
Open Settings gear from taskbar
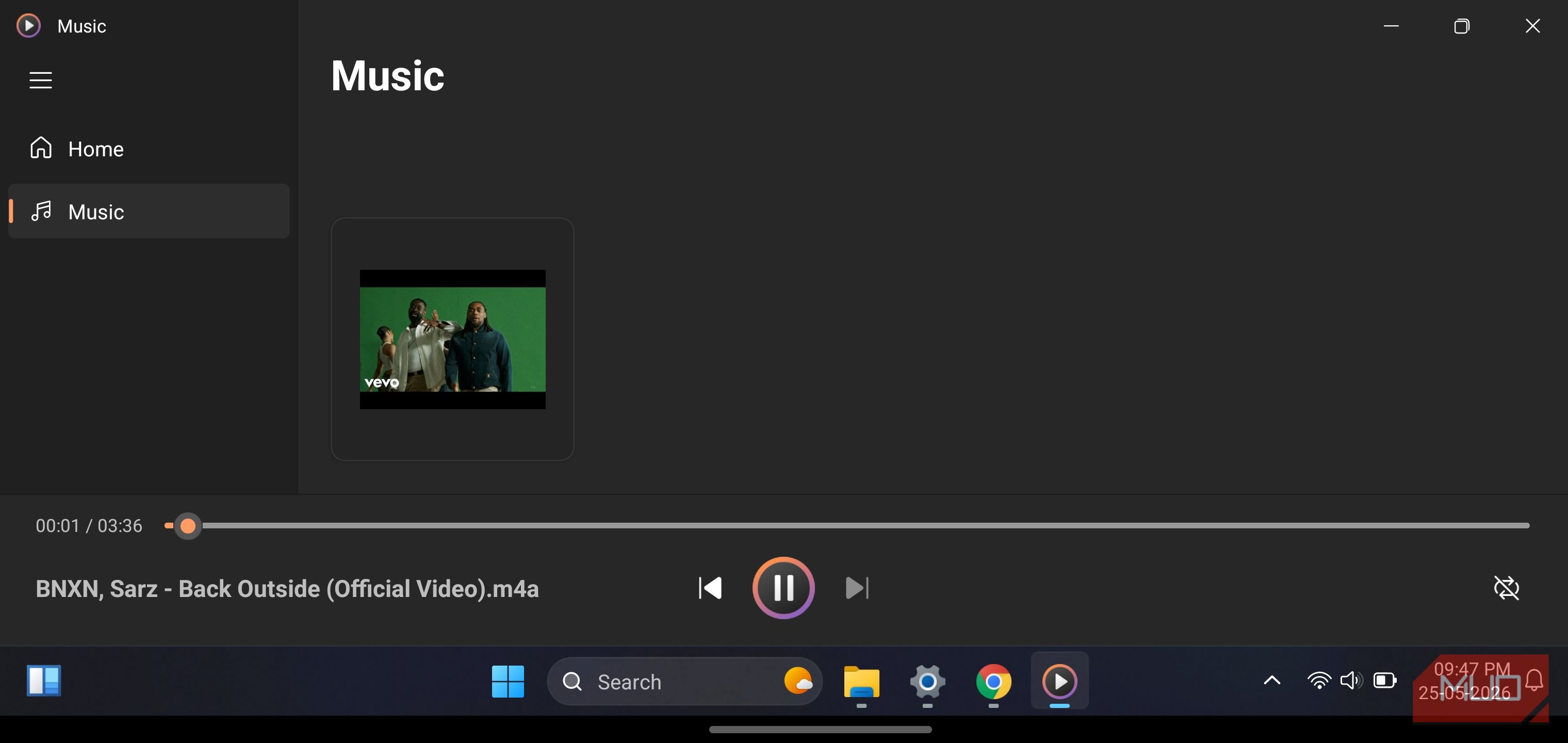pyautogui.click(x=927, y=681)
